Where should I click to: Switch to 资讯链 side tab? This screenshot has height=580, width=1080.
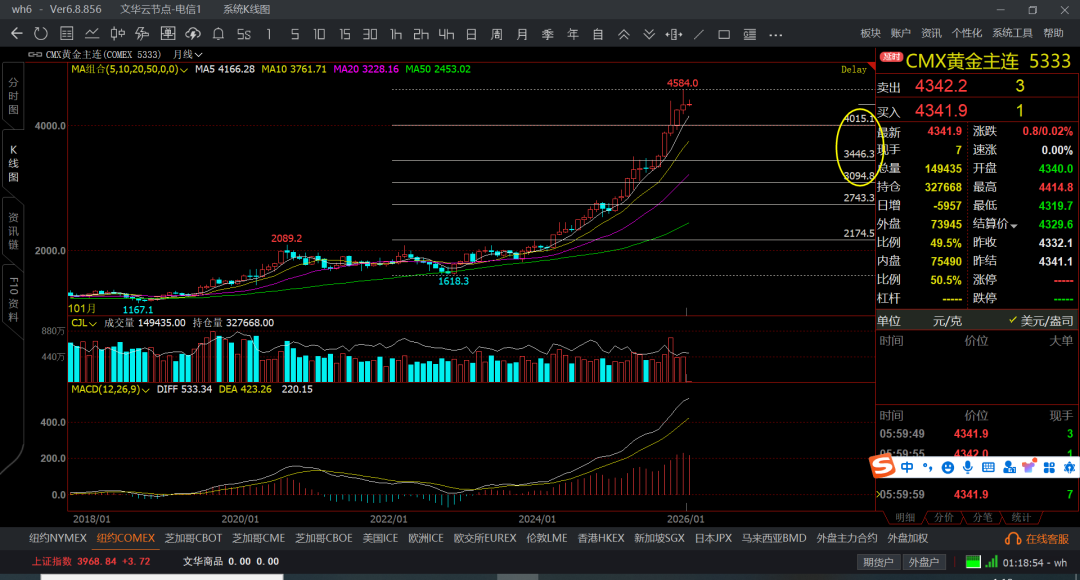point(13,231)
